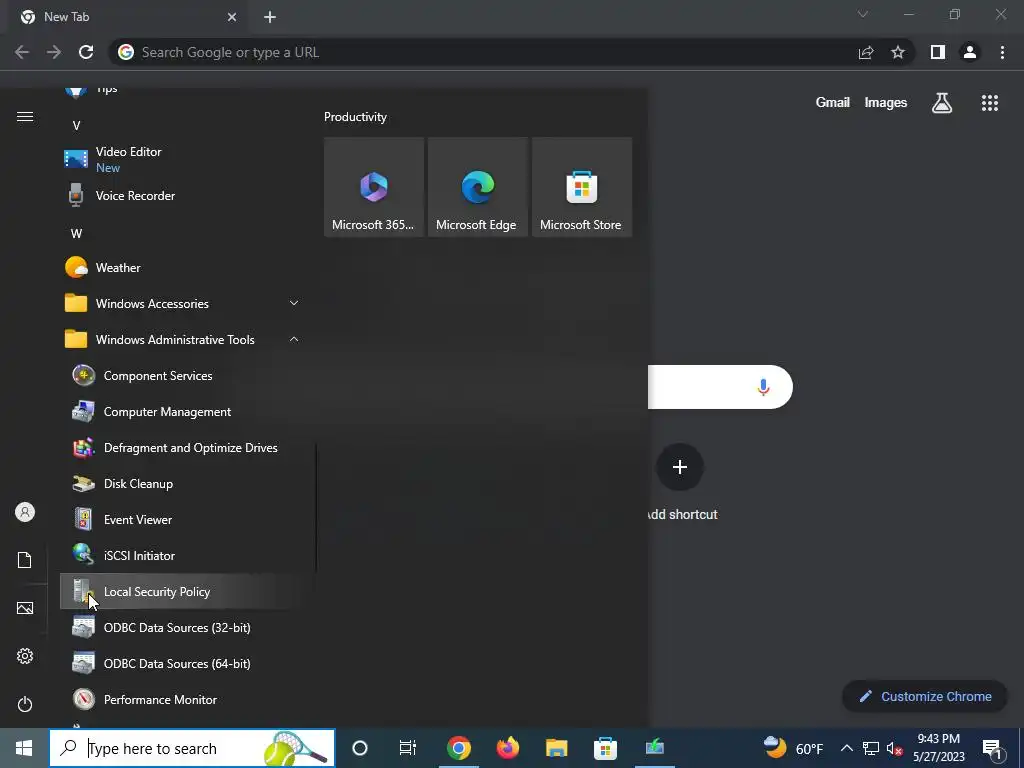This screenshot has width=1024, height=768.
Task: Click the muted volume tray icon
Action: pos(894,748)
